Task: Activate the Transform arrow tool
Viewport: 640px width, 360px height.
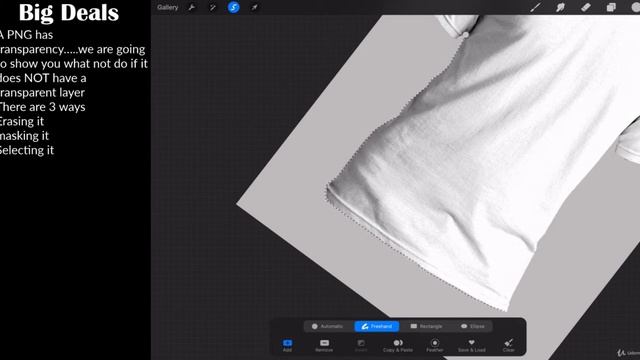Action: click(x=254, y=7)
